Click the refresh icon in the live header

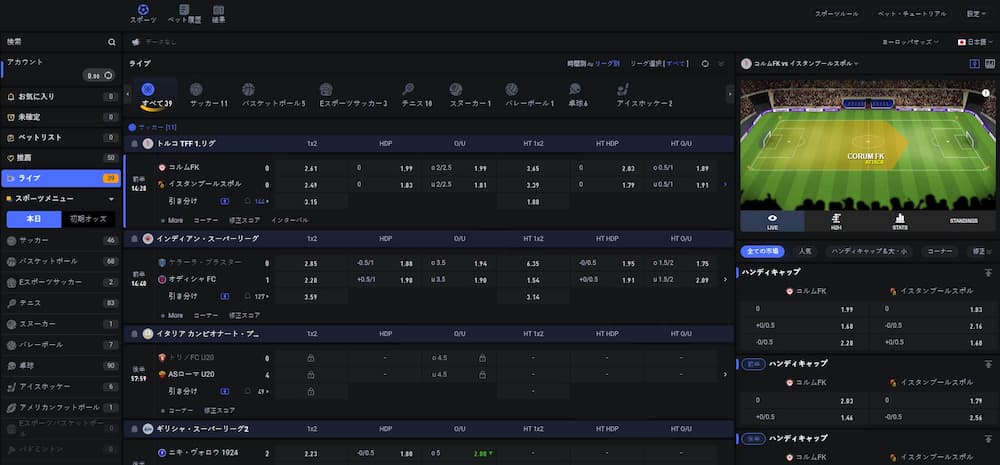[x=705, y=63]
